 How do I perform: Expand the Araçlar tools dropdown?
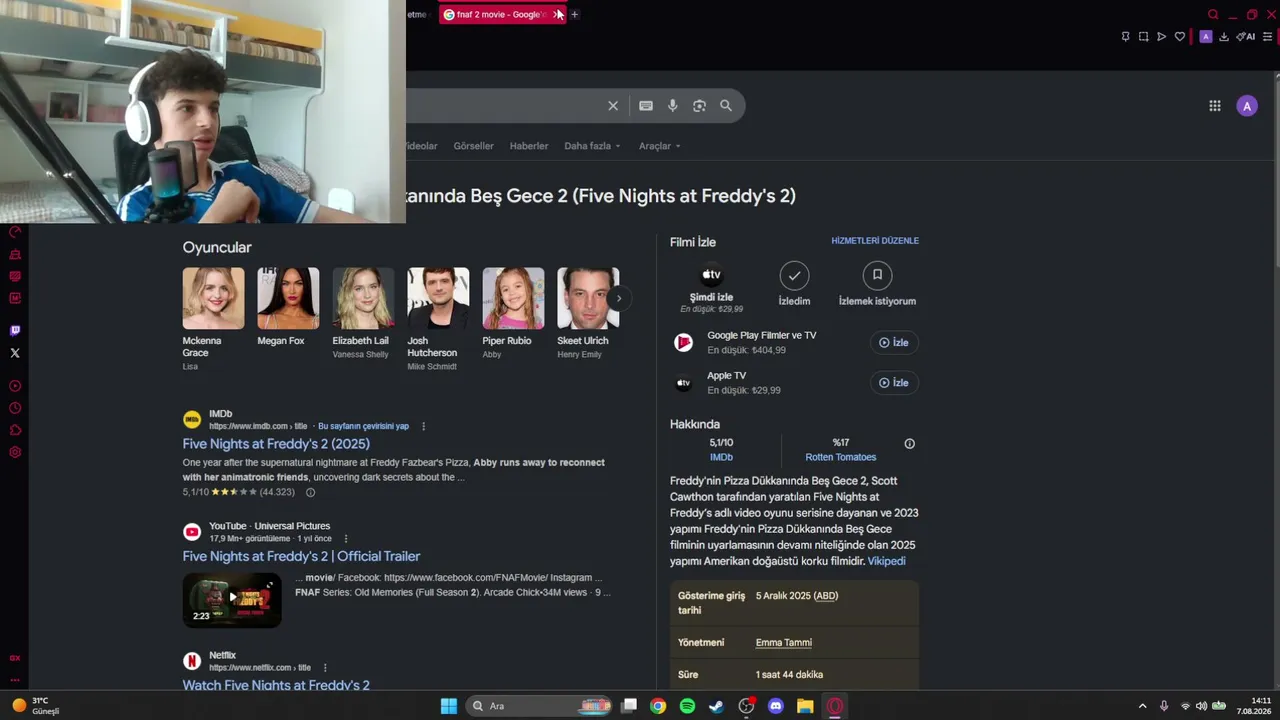[660, 146]
